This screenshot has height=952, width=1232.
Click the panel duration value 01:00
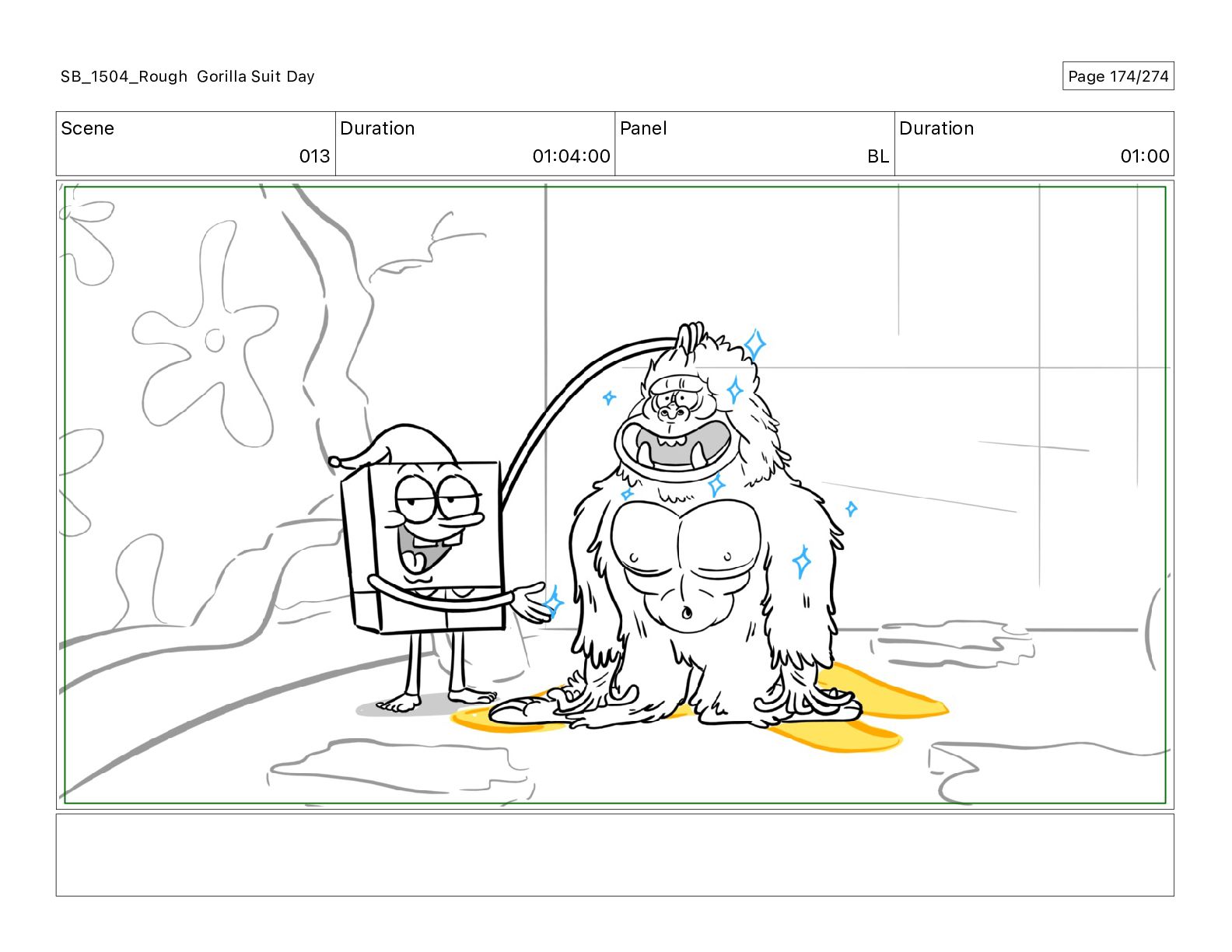click(1145, 156)
